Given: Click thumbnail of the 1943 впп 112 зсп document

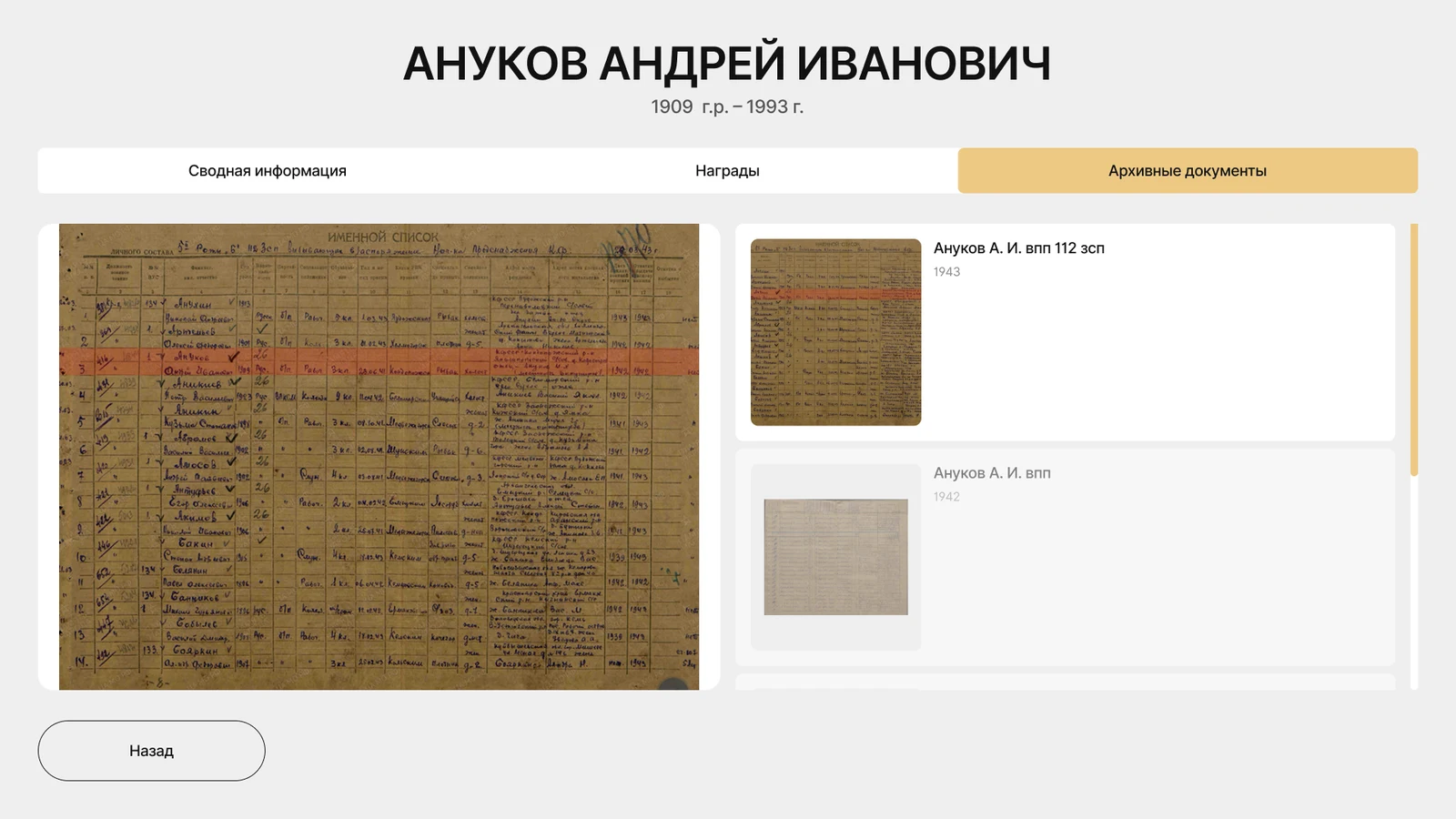Looking at the screenshot, I should 835,332.
